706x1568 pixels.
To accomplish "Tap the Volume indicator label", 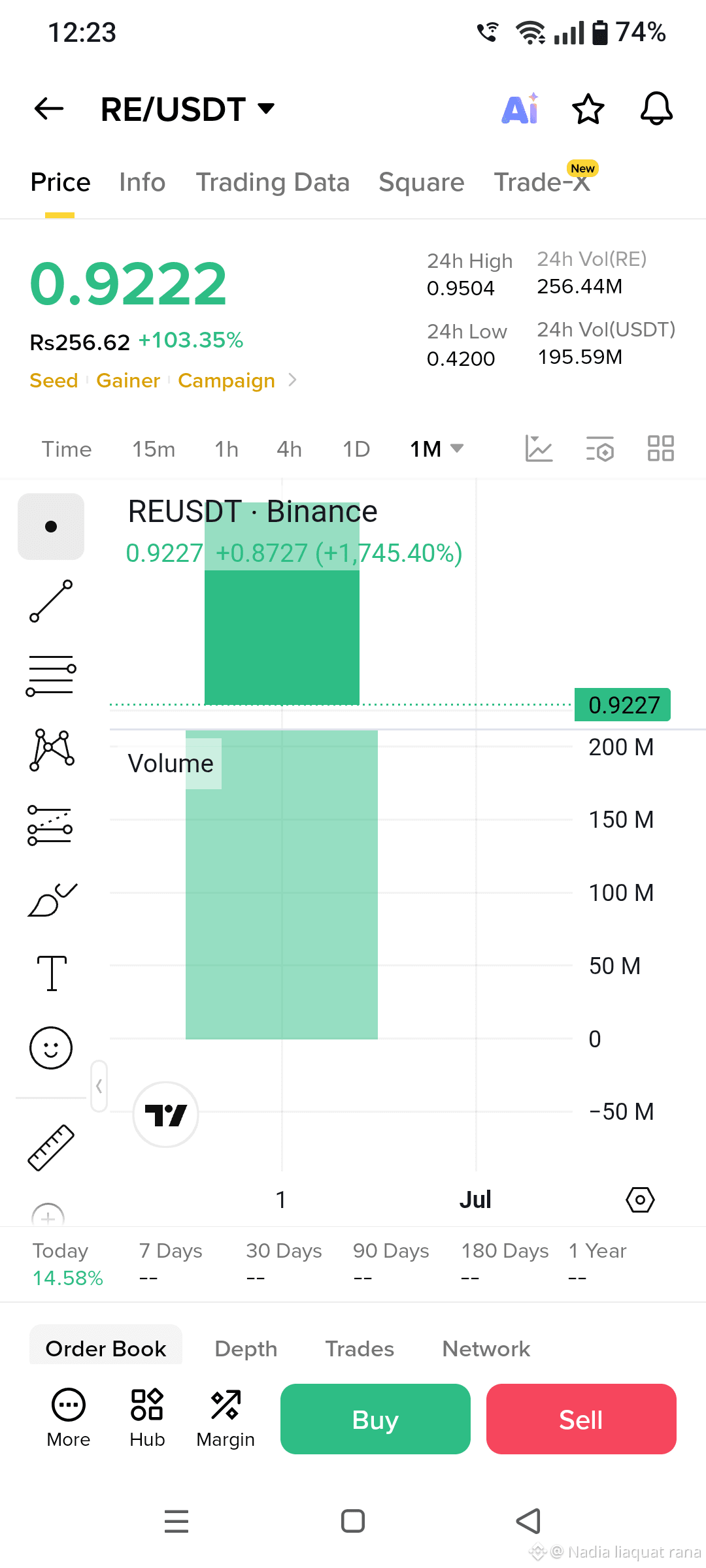I will [171, 763].
